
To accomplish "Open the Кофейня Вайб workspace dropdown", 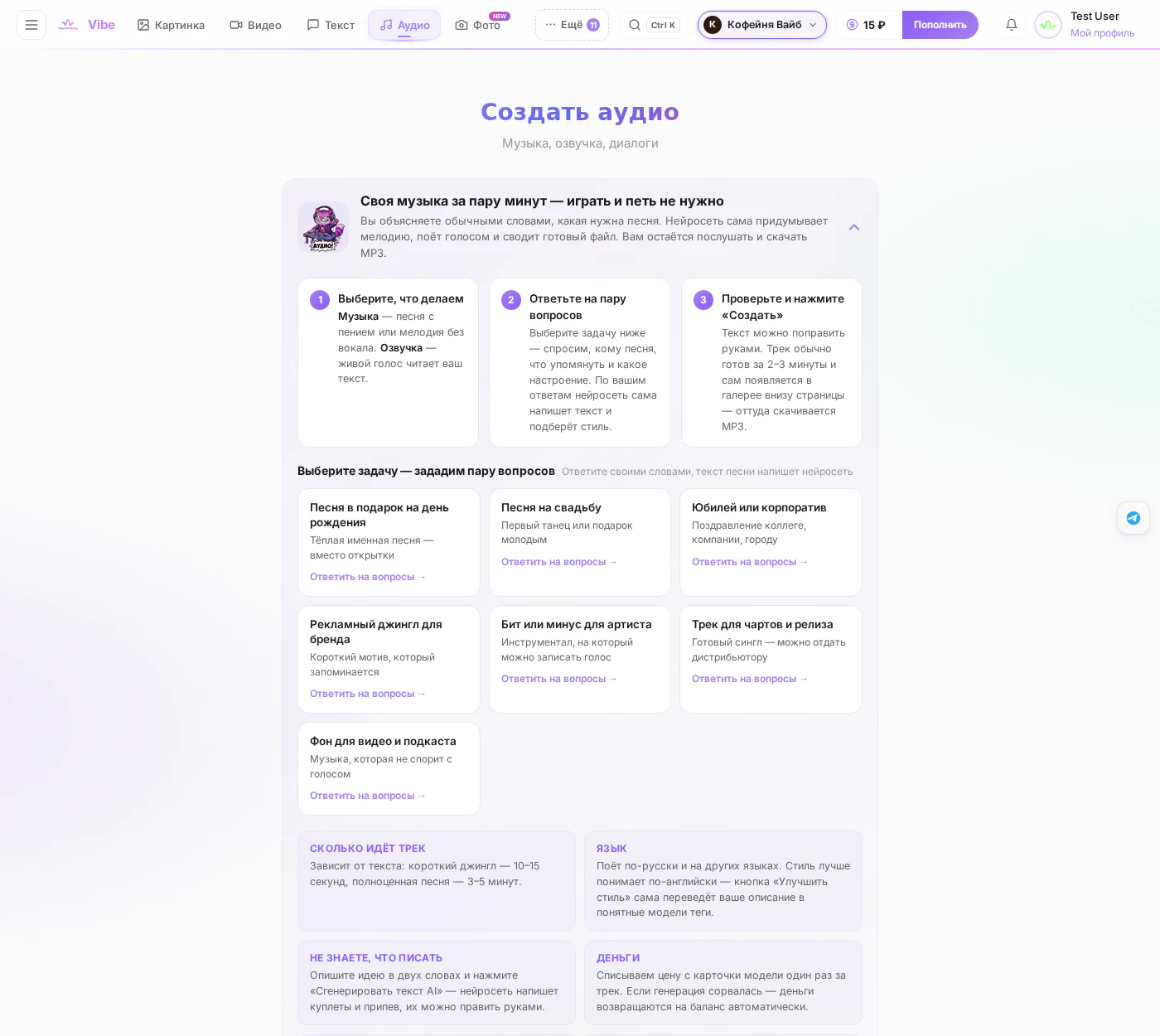I will tap(762, 25).
